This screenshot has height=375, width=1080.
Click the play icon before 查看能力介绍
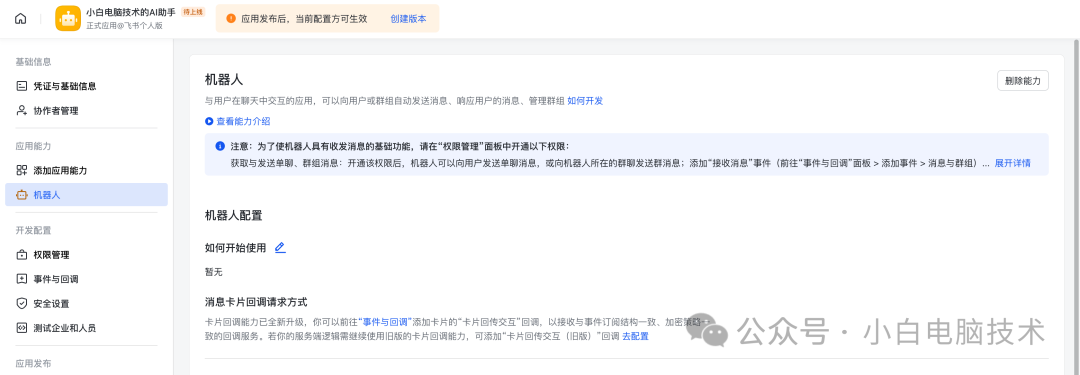(x=209, y=121)
